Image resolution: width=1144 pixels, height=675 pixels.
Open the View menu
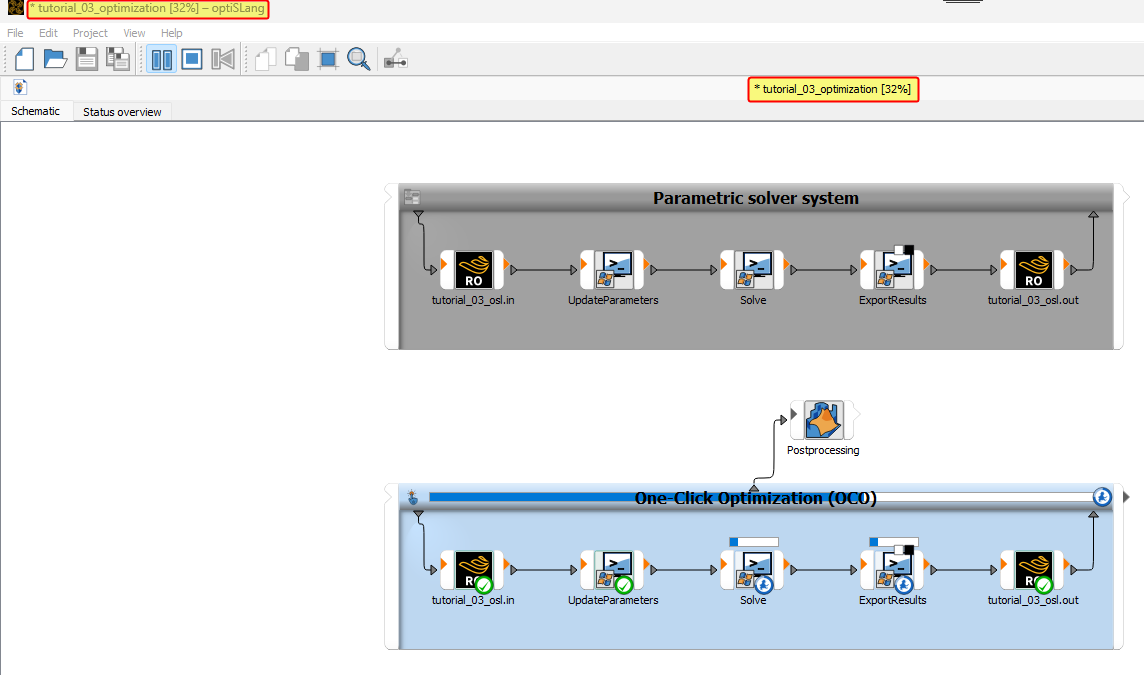click(134, 33)
